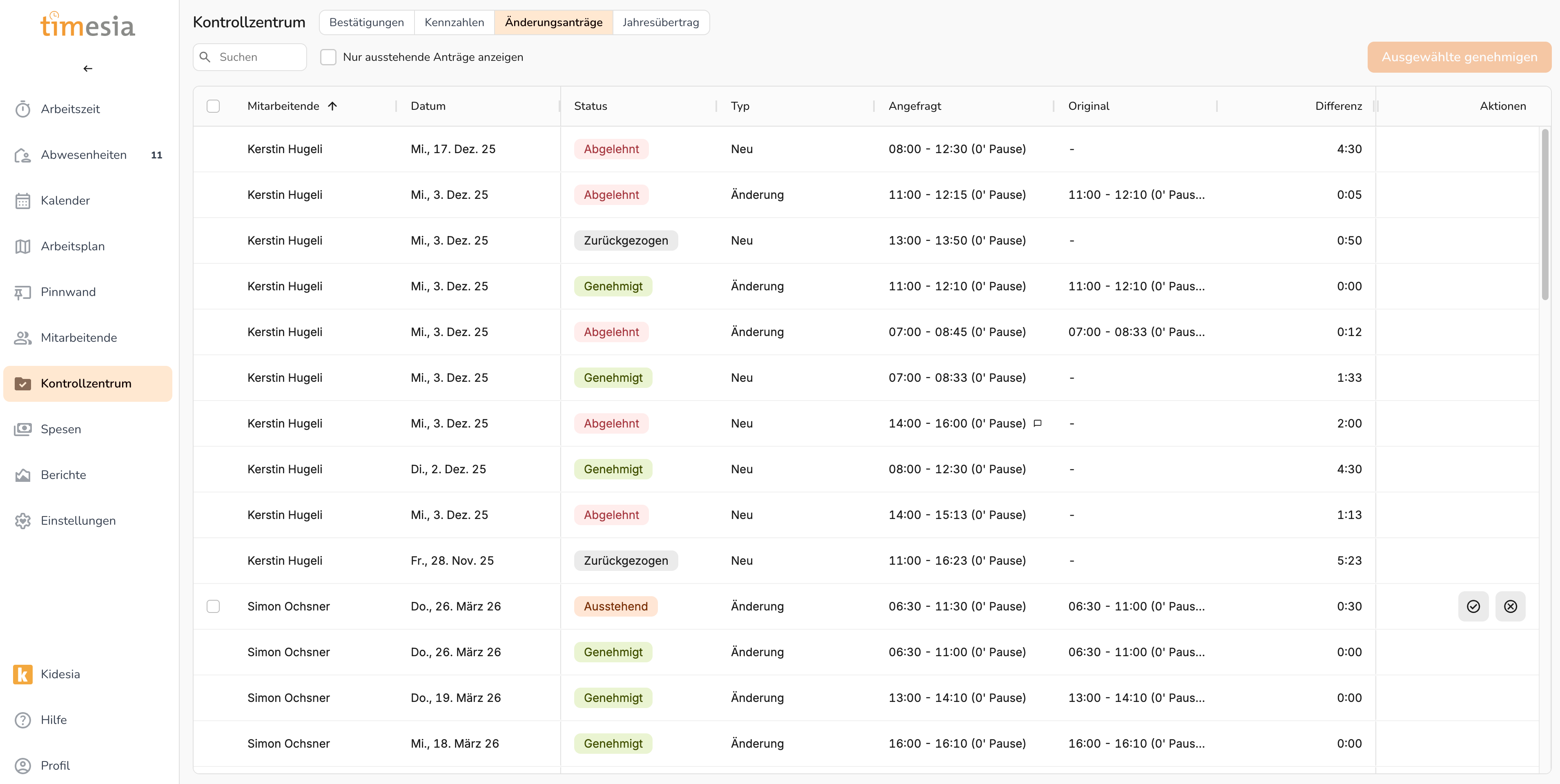The width and height of the screenshot is (1560, 784).
Task: Open Einstellungen gear in sidebar
Action: point(23,521)
